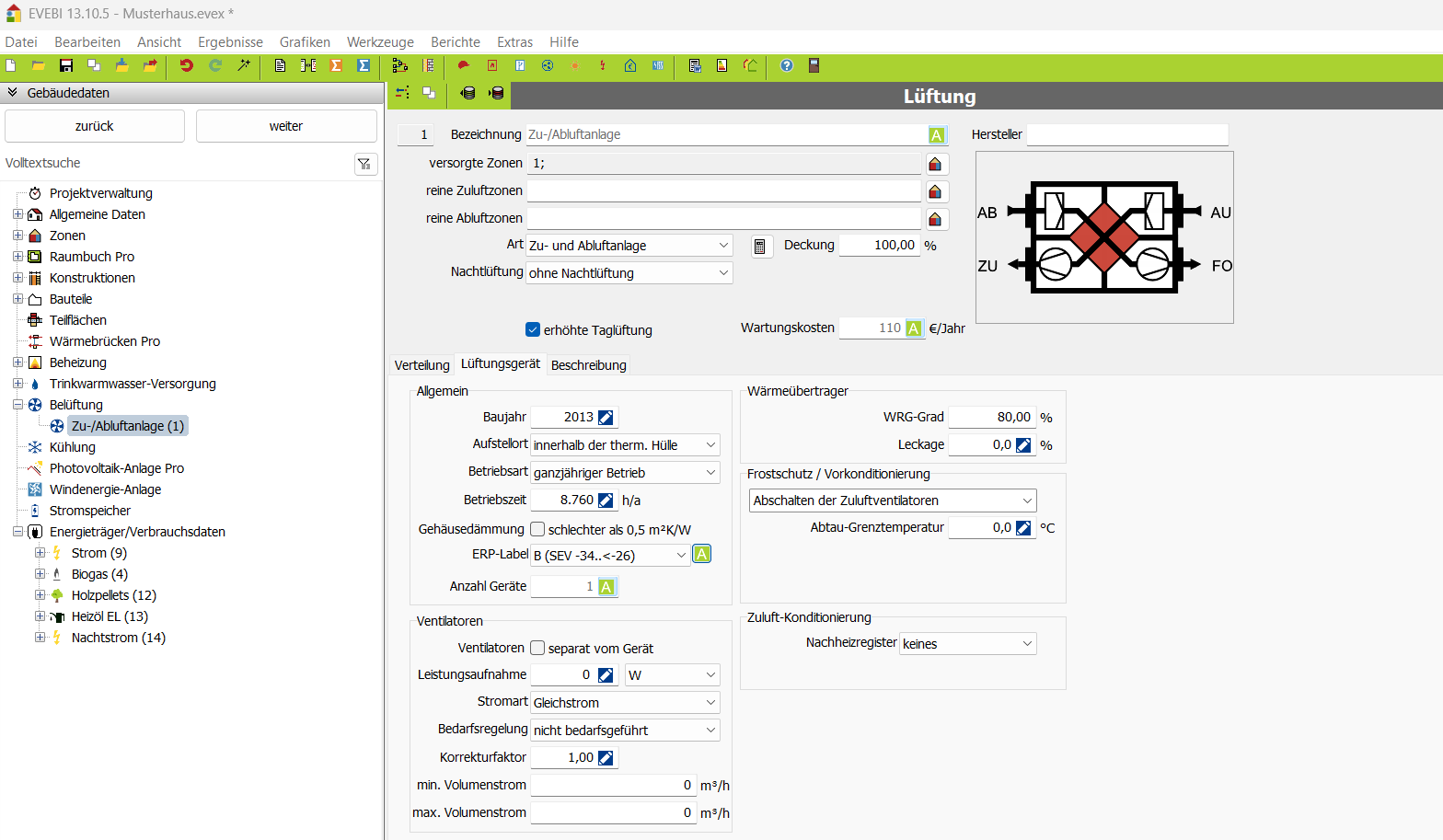Switch to the Verteilung tab
The height and width of the screenshot is (840, 1443).
click(x=421, y=365)
